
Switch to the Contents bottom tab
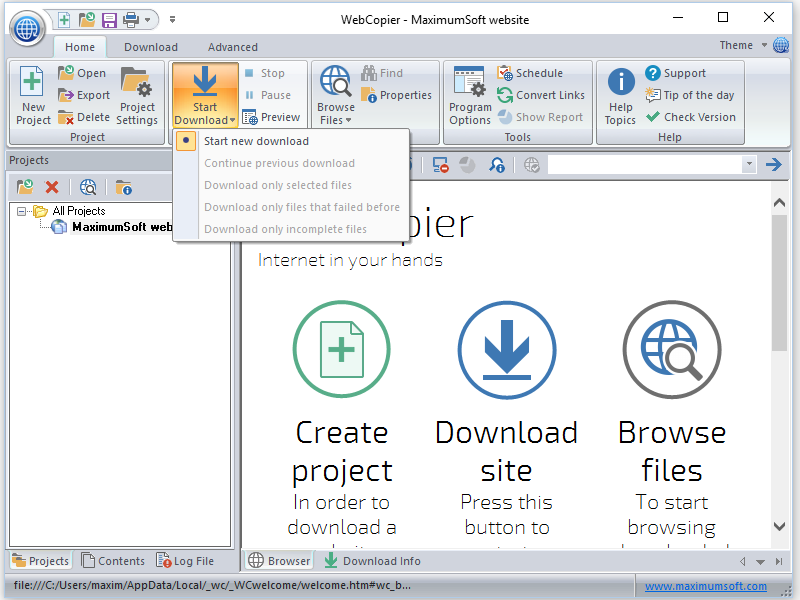pos(113,561)
